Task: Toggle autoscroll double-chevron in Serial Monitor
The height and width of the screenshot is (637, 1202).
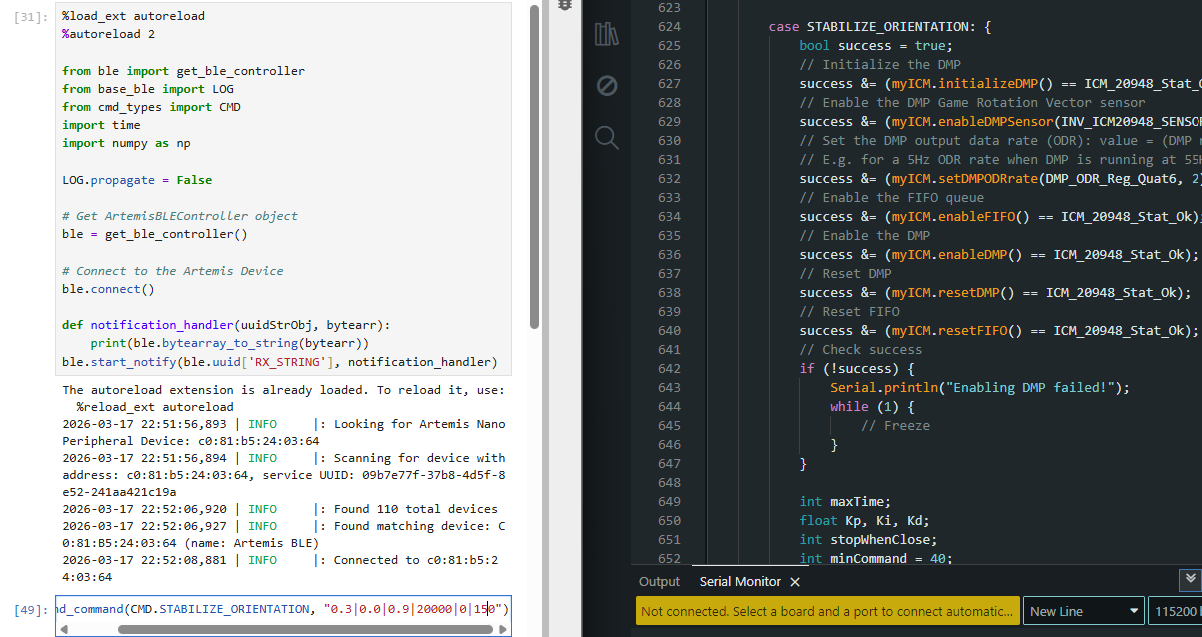Action: 1190,579
